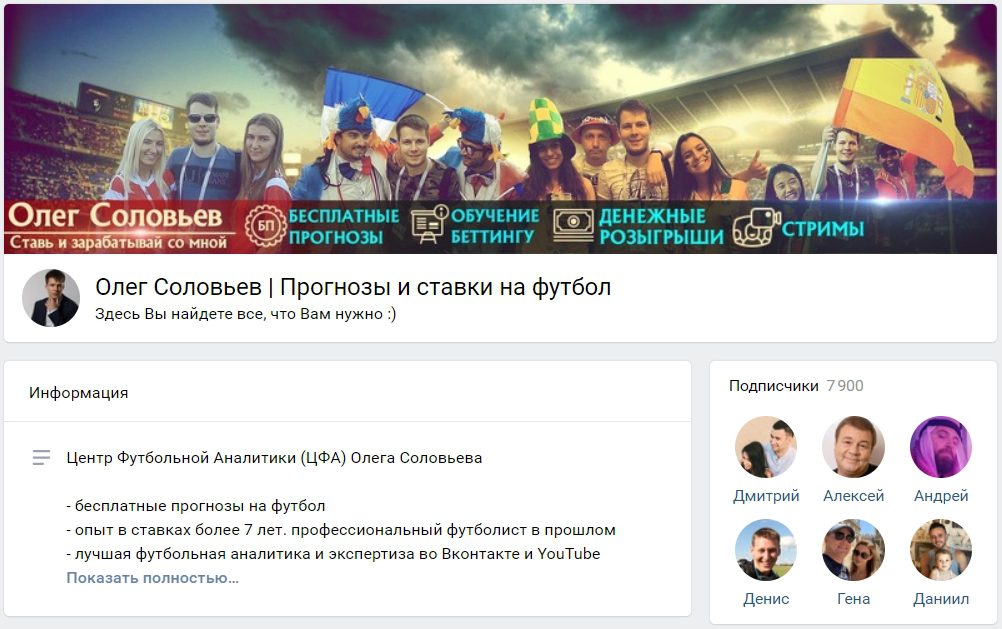Viewport: 1002px width, 629px height.
Task: Click the presentation board icon near Обучение беттингу
Action: click(429, 224)
